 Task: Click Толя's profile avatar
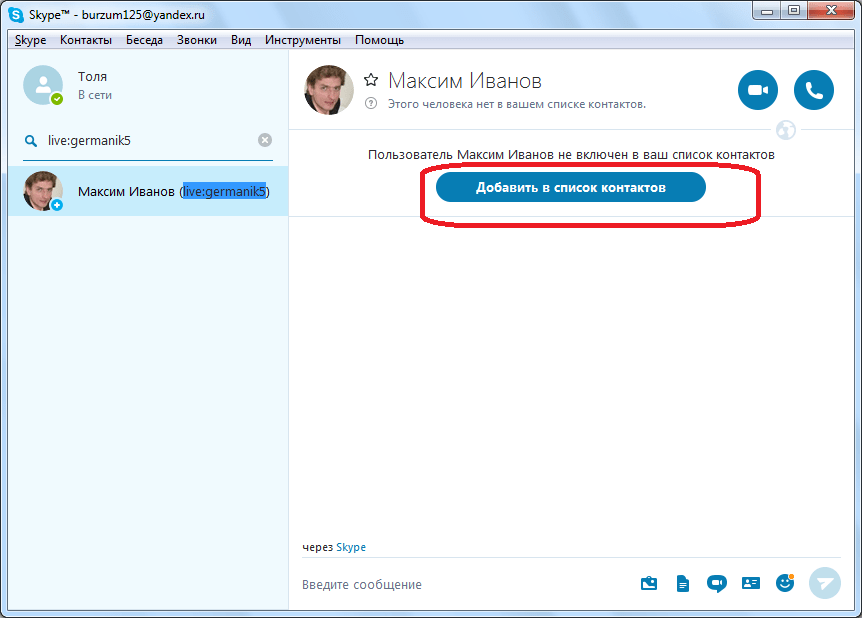coord(43,85)
